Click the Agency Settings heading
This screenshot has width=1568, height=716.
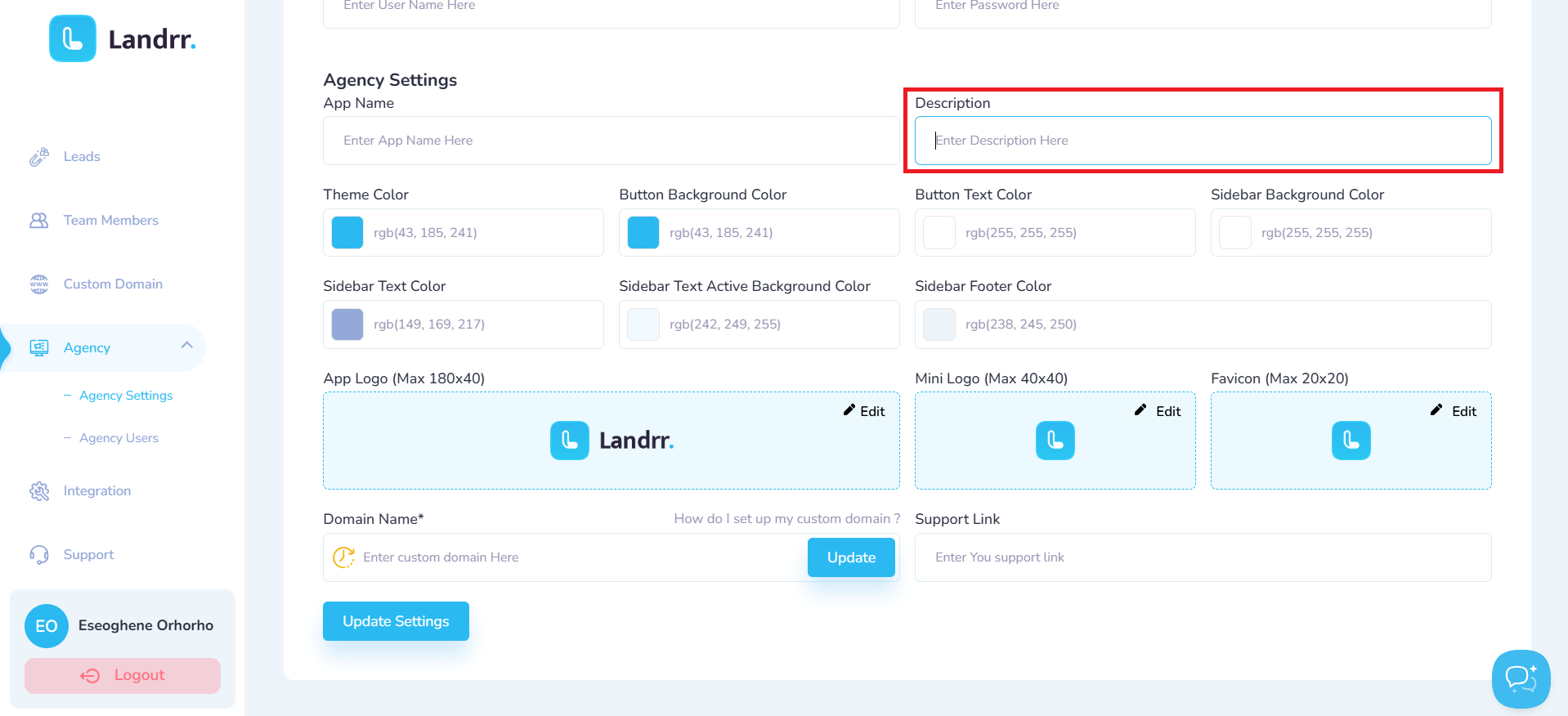390,80
